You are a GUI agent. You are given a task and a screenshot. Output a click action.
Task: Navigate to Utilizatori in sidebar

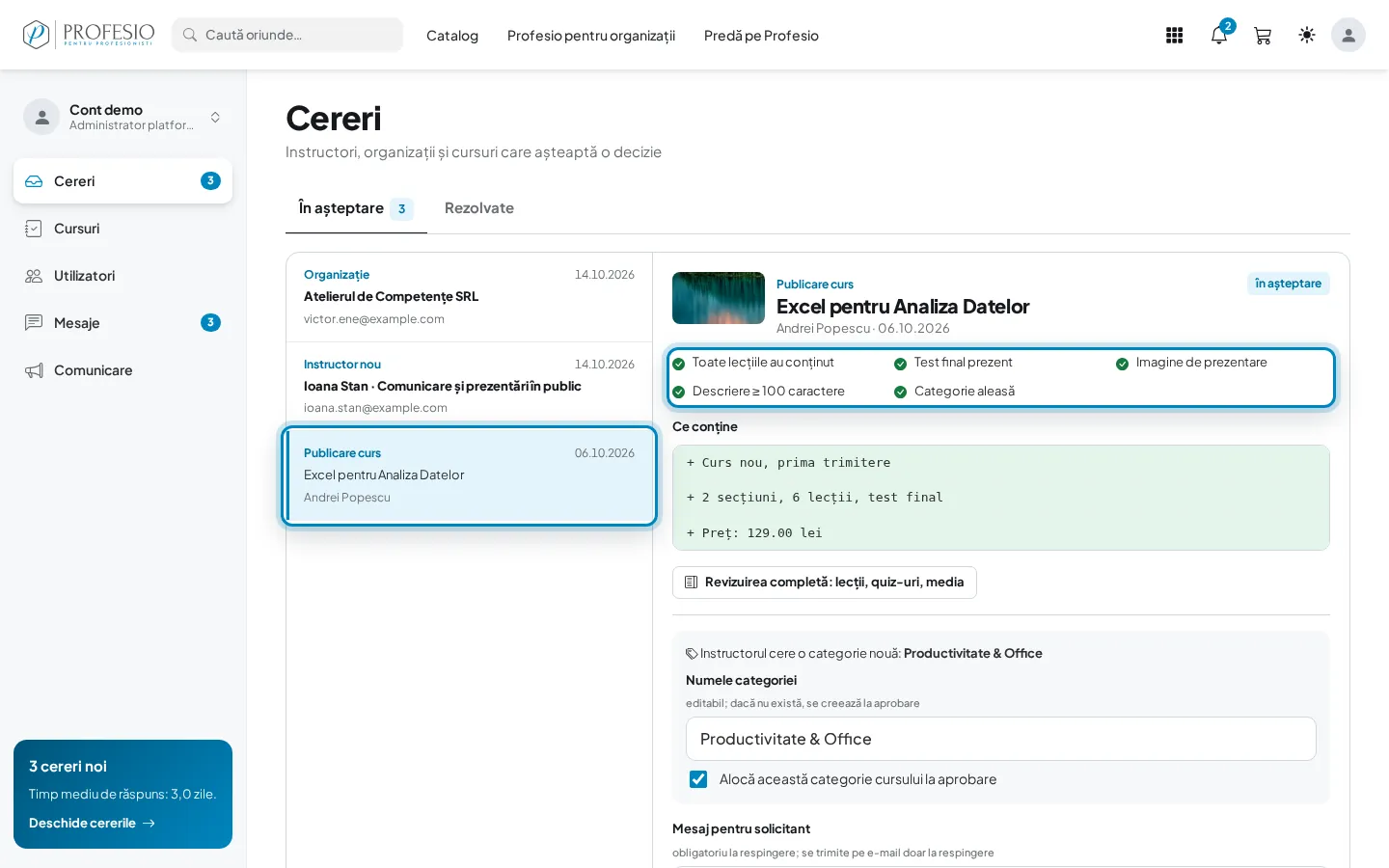click(85, 276)
